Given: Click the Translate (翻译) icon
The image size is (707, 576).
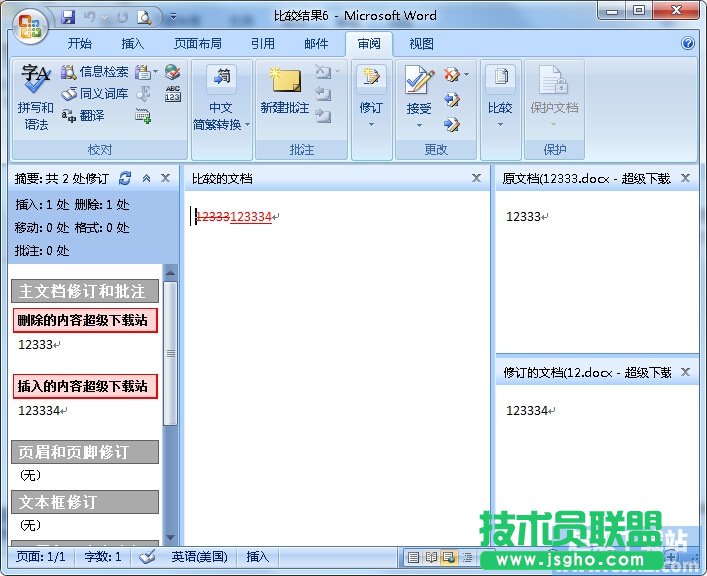Looking at the screenshot, I should pyautogui.click(x=85, y=116).
